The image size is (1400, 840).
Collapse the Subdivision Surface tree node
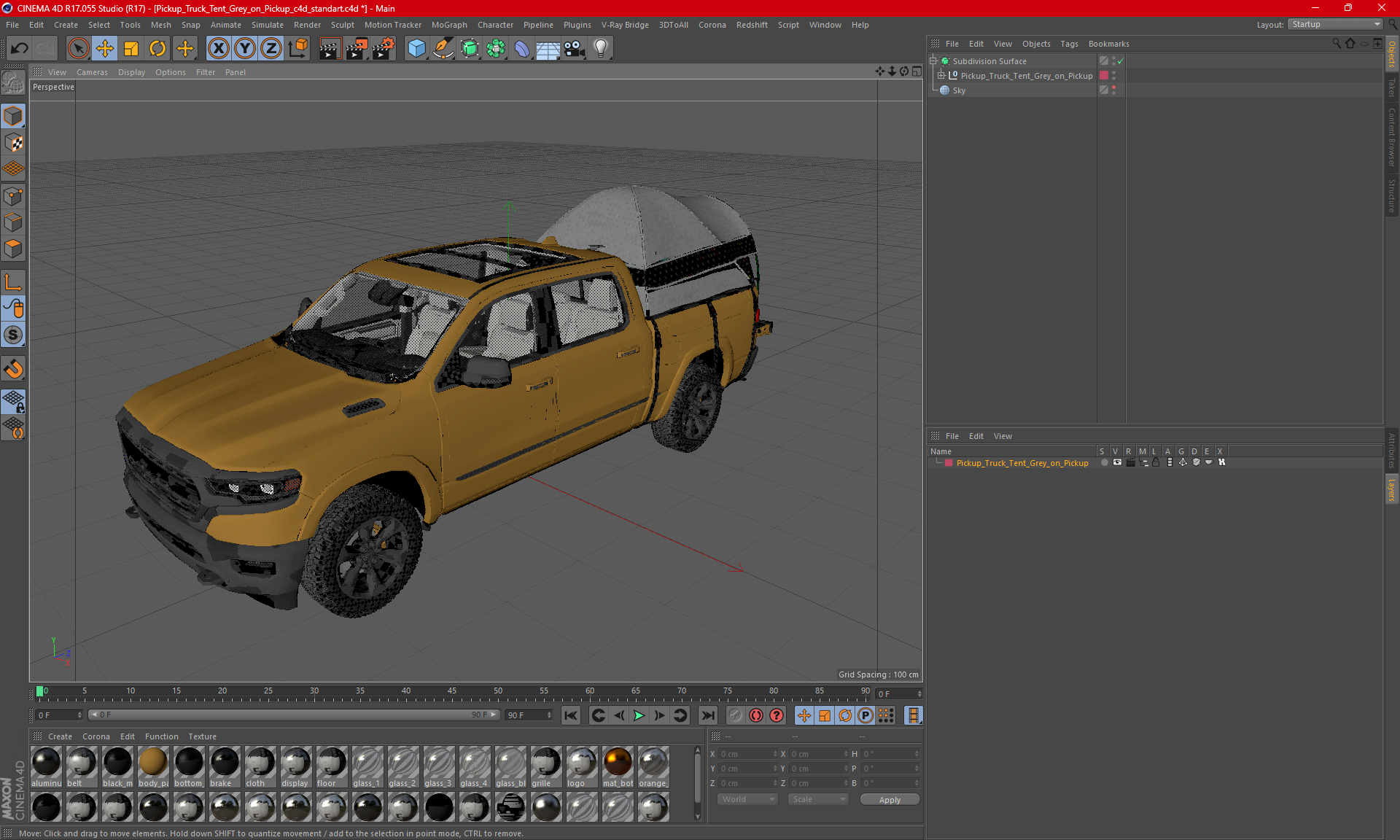click(x=933, y=61)
